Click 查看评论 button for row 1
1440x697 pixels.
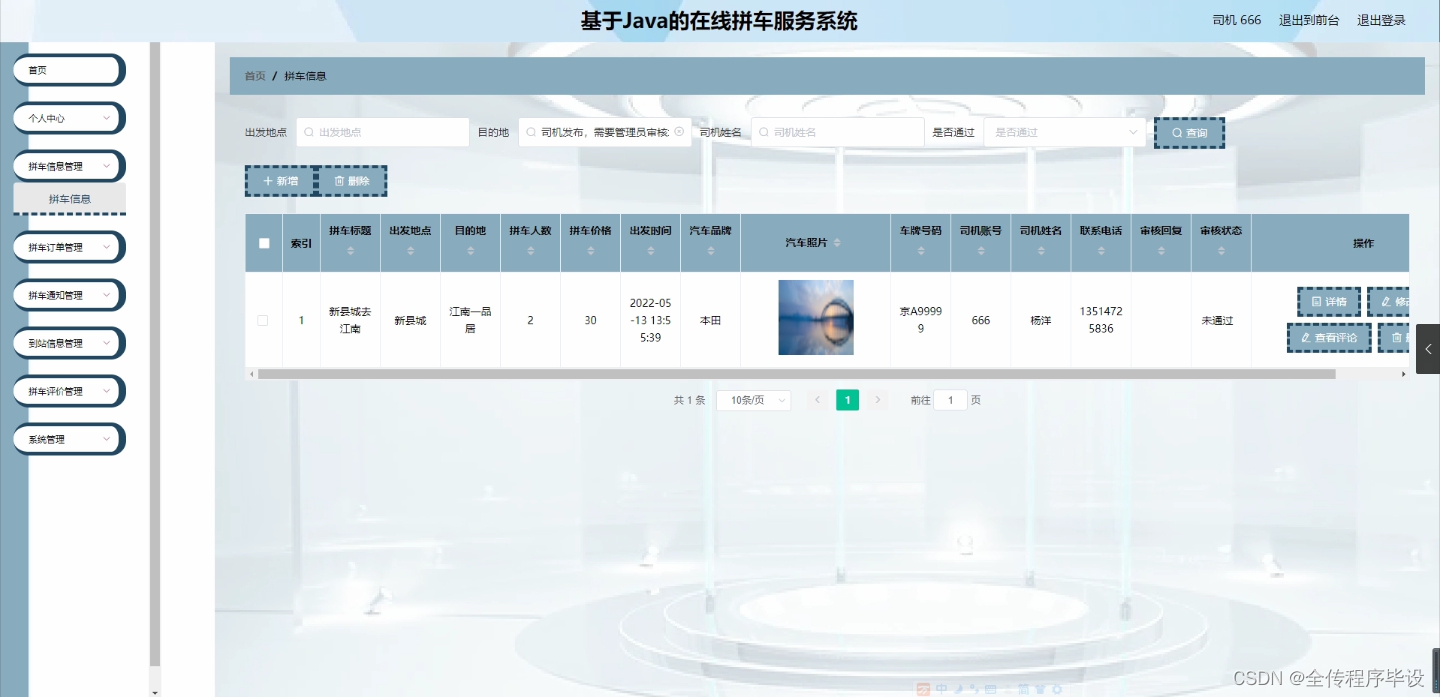(1329, 338)
